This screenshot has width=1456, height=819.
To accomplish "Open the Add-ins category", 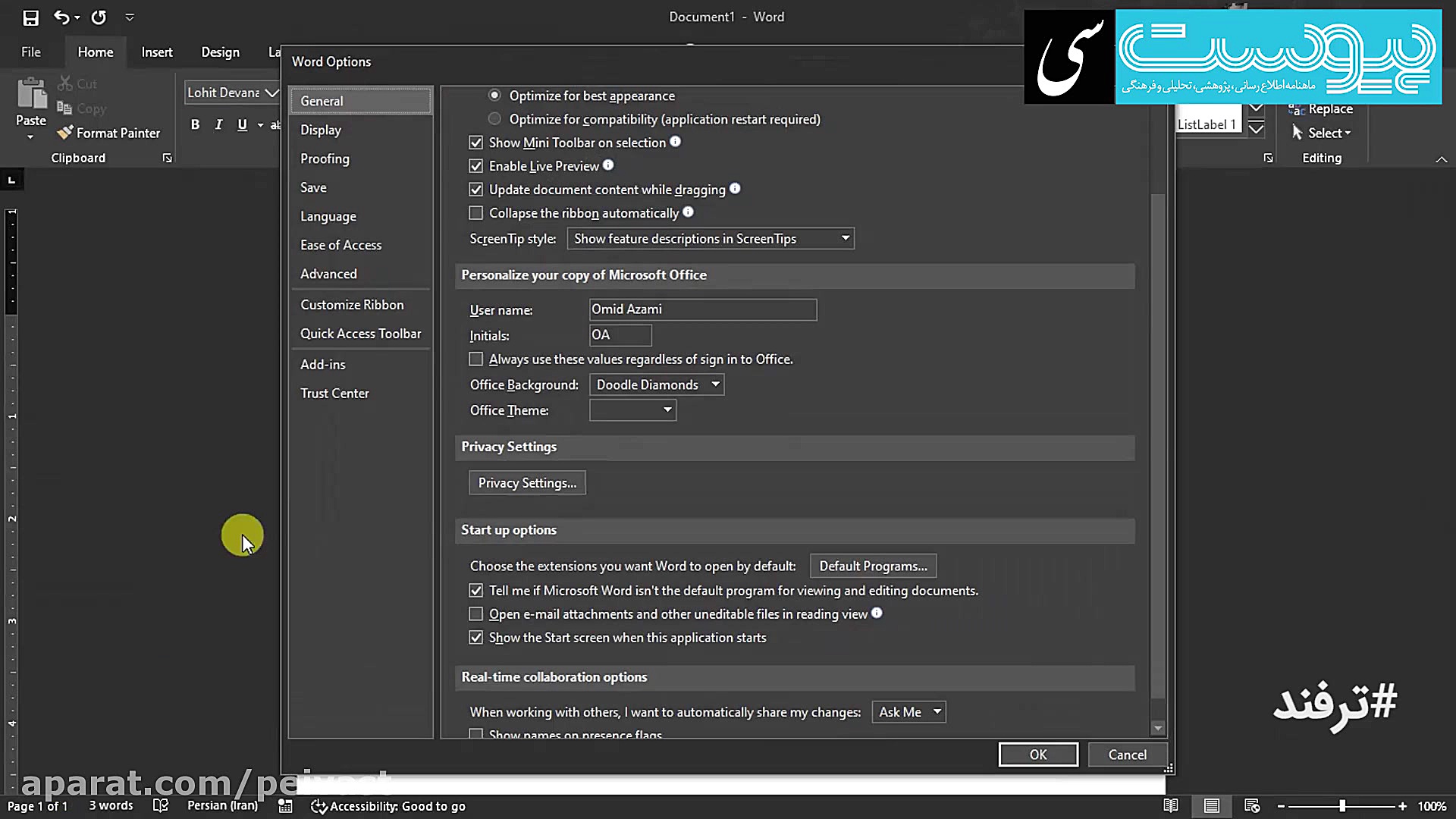I will pyautogui.click(x=360, y=365).
